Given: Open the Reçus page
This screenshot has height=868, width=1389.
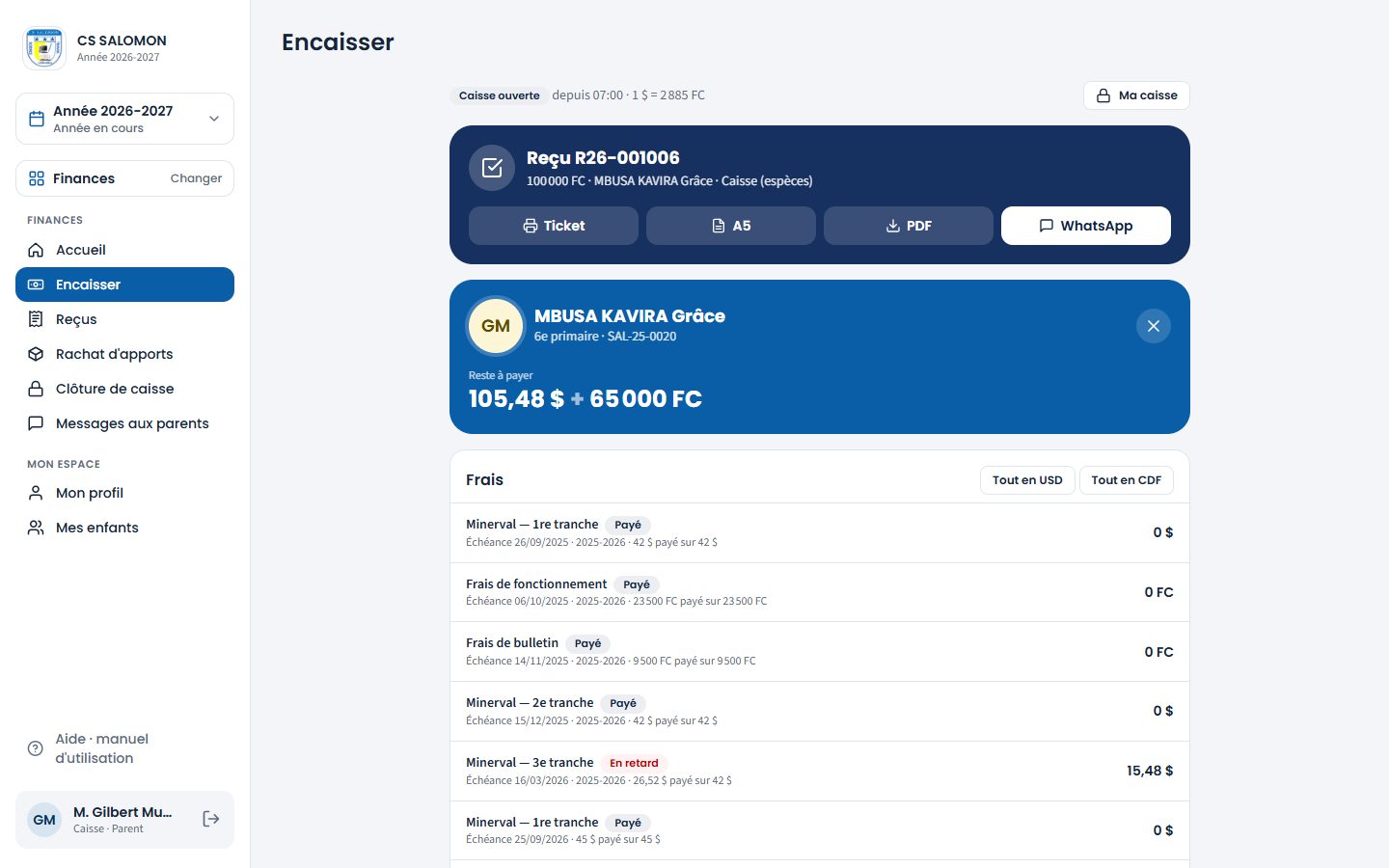Looking at the screenshot, I should point(124,319).
